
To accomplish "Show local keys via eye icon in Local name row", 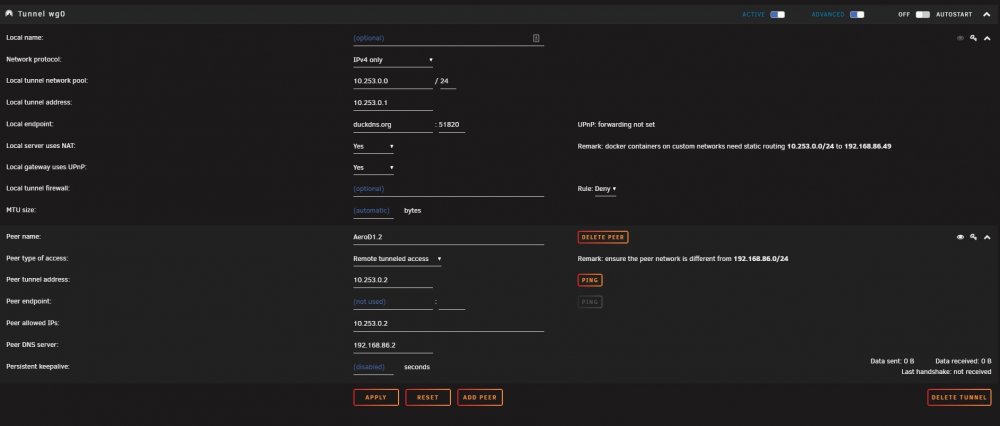I will 960,38.
